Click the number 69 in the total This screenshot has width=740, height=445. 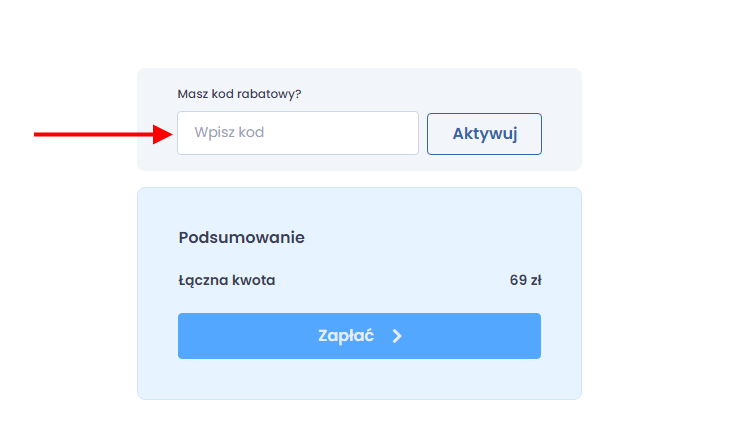click(x=518, y=280)
